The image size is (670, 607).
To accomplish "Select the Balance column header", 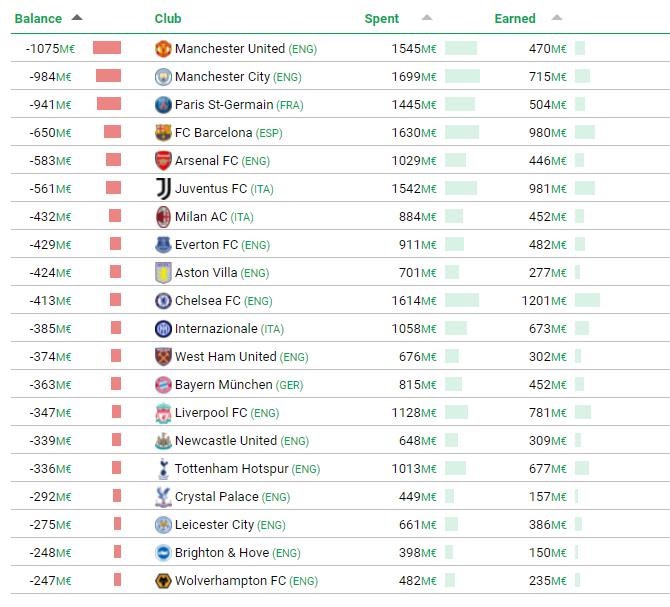I will (x=38, y=19).
